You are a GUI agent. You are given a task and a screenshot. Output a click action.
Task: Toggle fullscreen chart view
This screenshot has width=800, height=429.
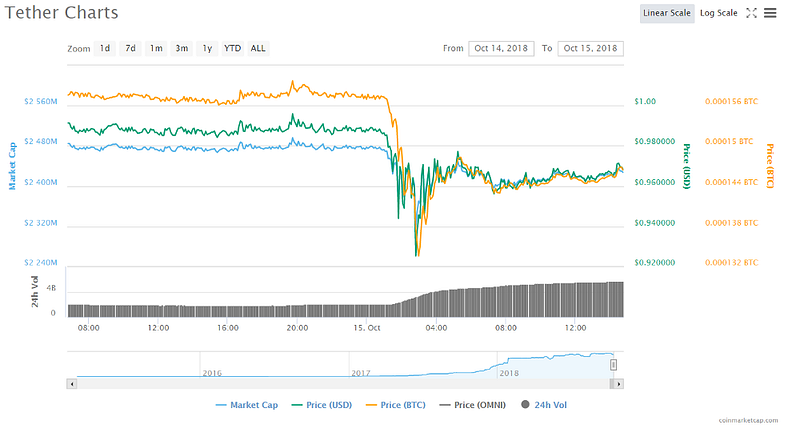point(751,13)
